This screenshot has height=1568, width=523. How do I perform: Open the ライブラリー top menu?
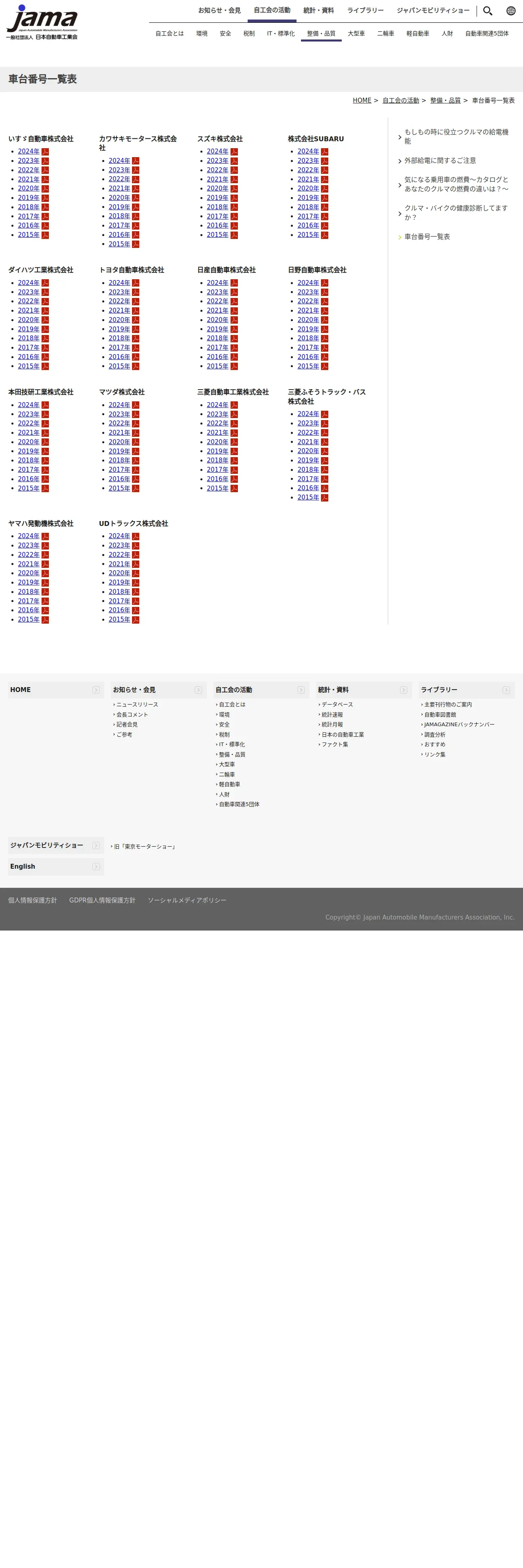365,10
